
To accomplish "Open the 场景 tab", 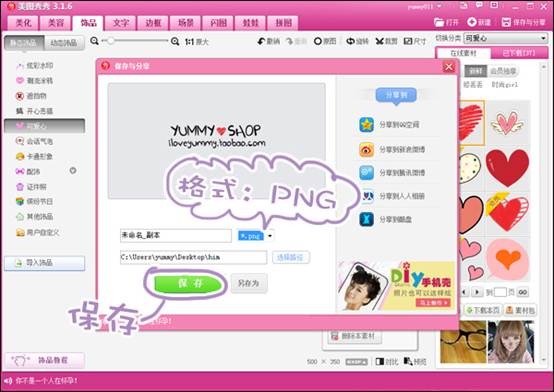I will click(186, 23).
